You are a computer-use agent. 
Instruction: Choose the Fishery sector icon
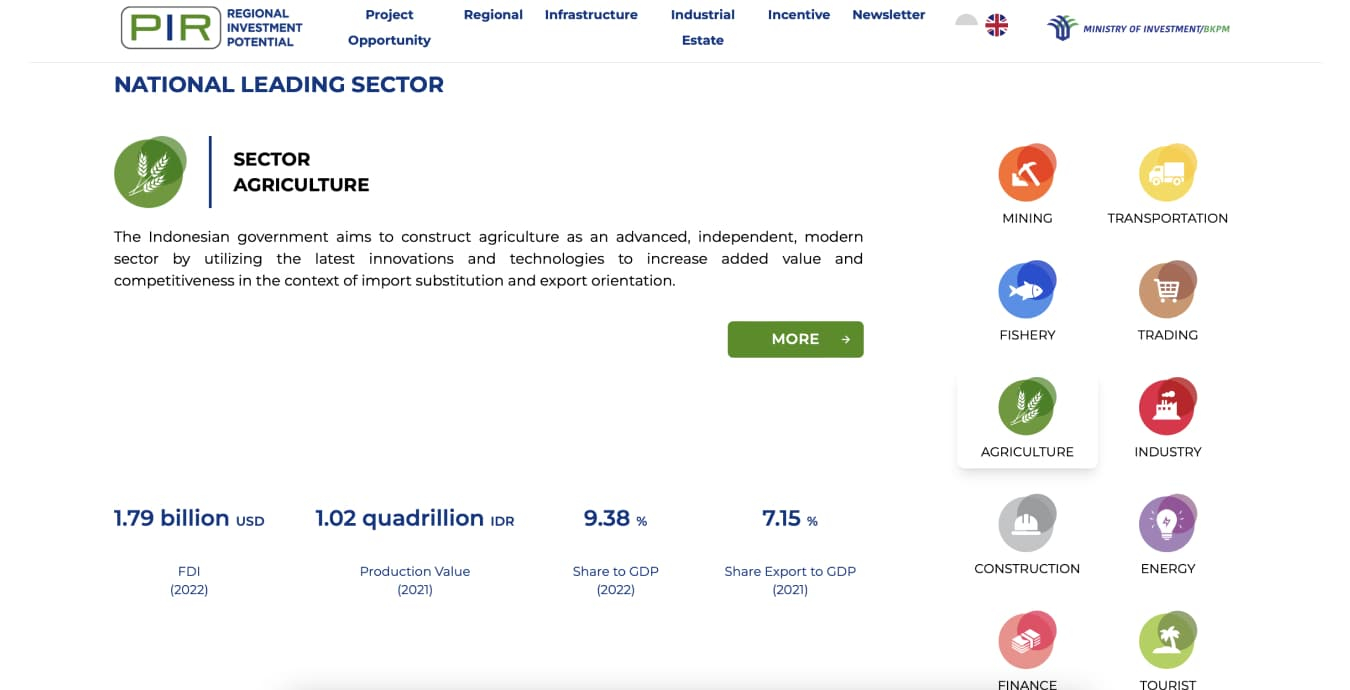coord(1026,291)
